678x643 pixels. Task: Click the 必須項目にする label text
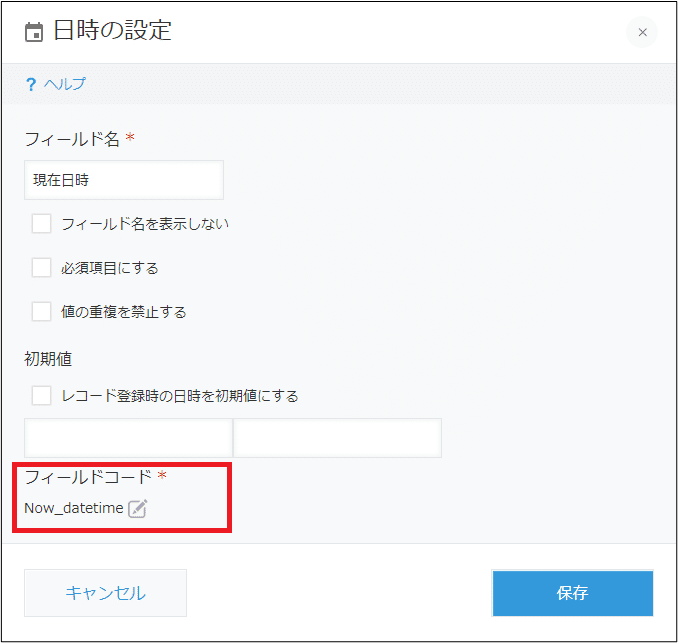coord(110,268)
